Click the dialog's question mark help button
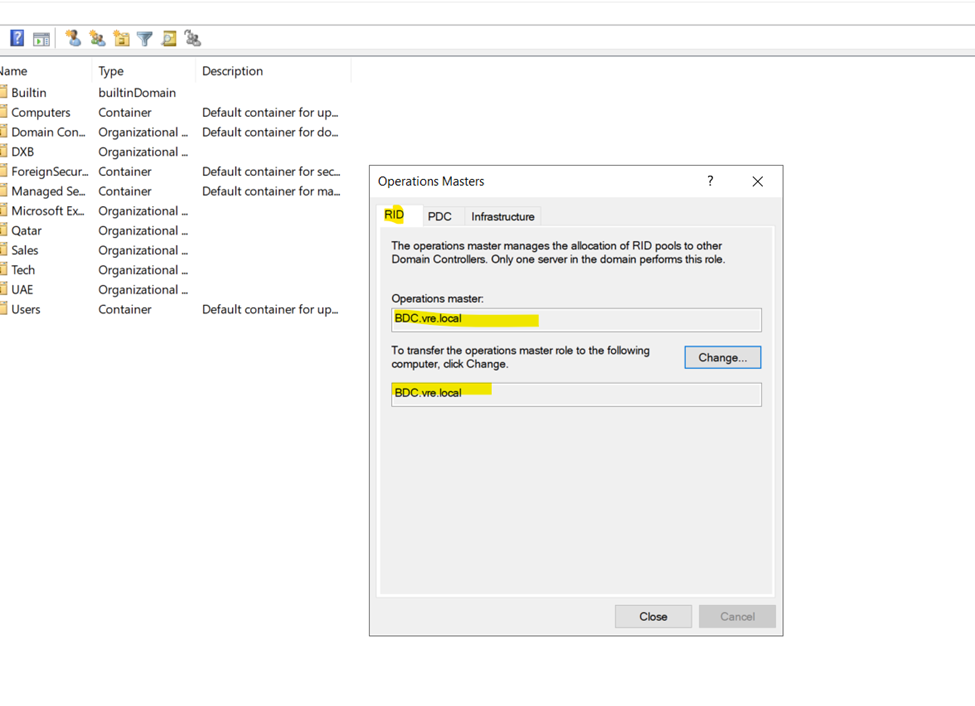This screenshot has width=975, height=706. pos(710,181)
